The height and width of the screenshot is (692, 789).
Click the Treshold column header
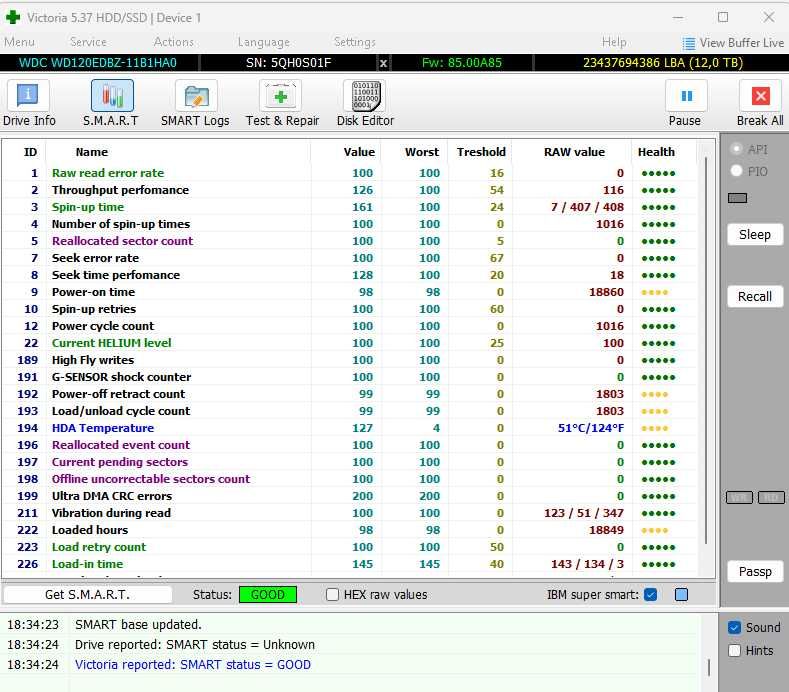481,152
